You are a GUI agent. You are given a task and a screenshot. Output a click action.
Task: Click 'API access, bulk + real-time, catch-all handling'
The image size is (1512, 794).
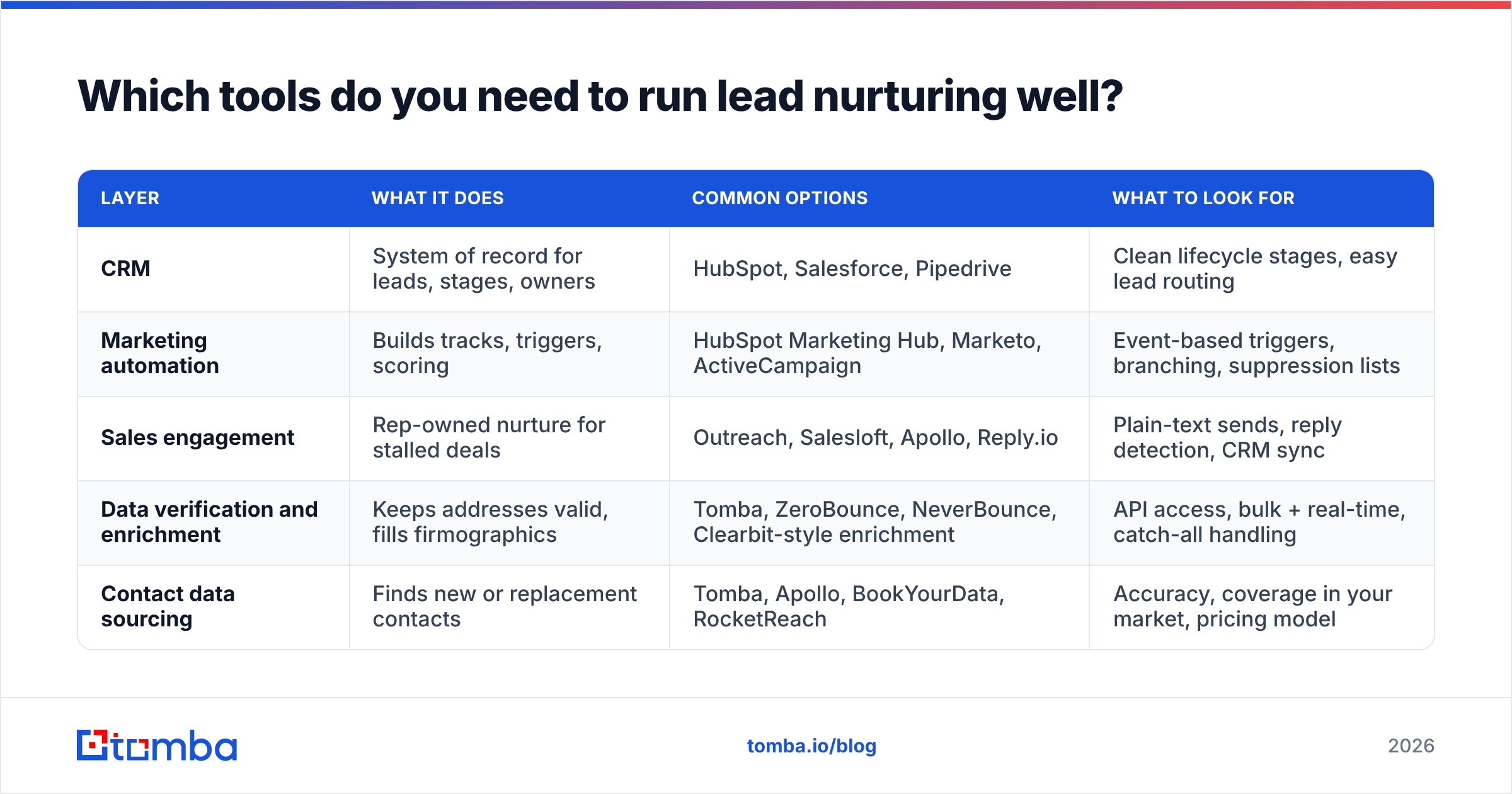click(1259, 522)
